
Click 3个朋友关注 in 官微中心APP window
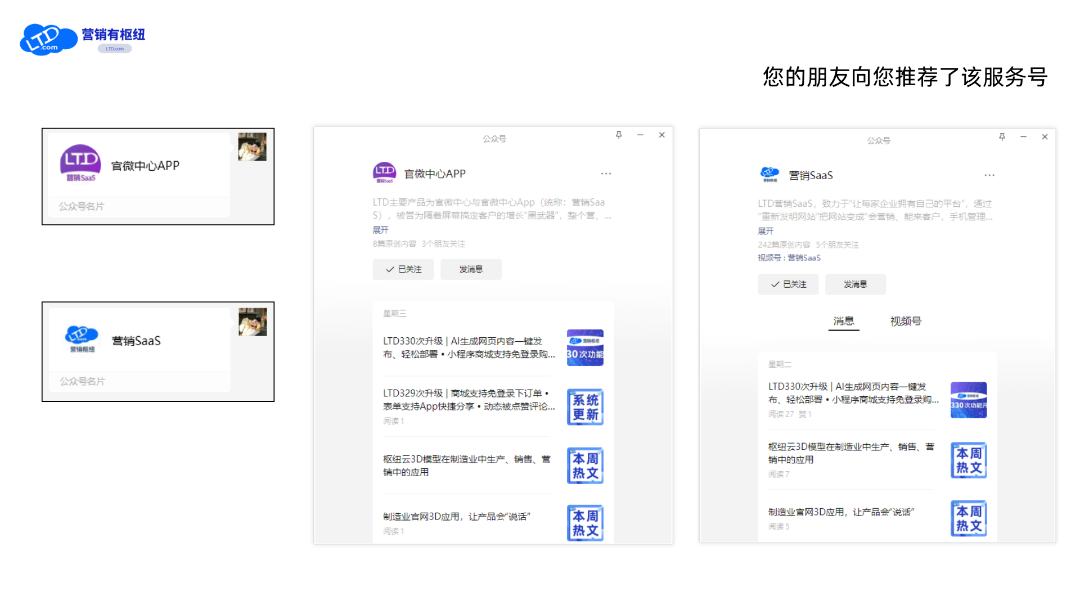click(x=444, y=244)
